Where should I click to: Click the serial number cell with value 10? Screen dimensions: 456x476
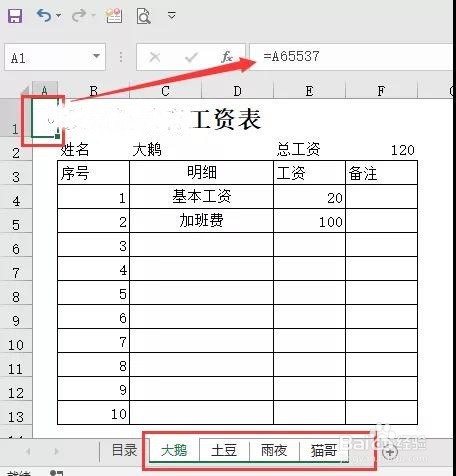[93, 413]
